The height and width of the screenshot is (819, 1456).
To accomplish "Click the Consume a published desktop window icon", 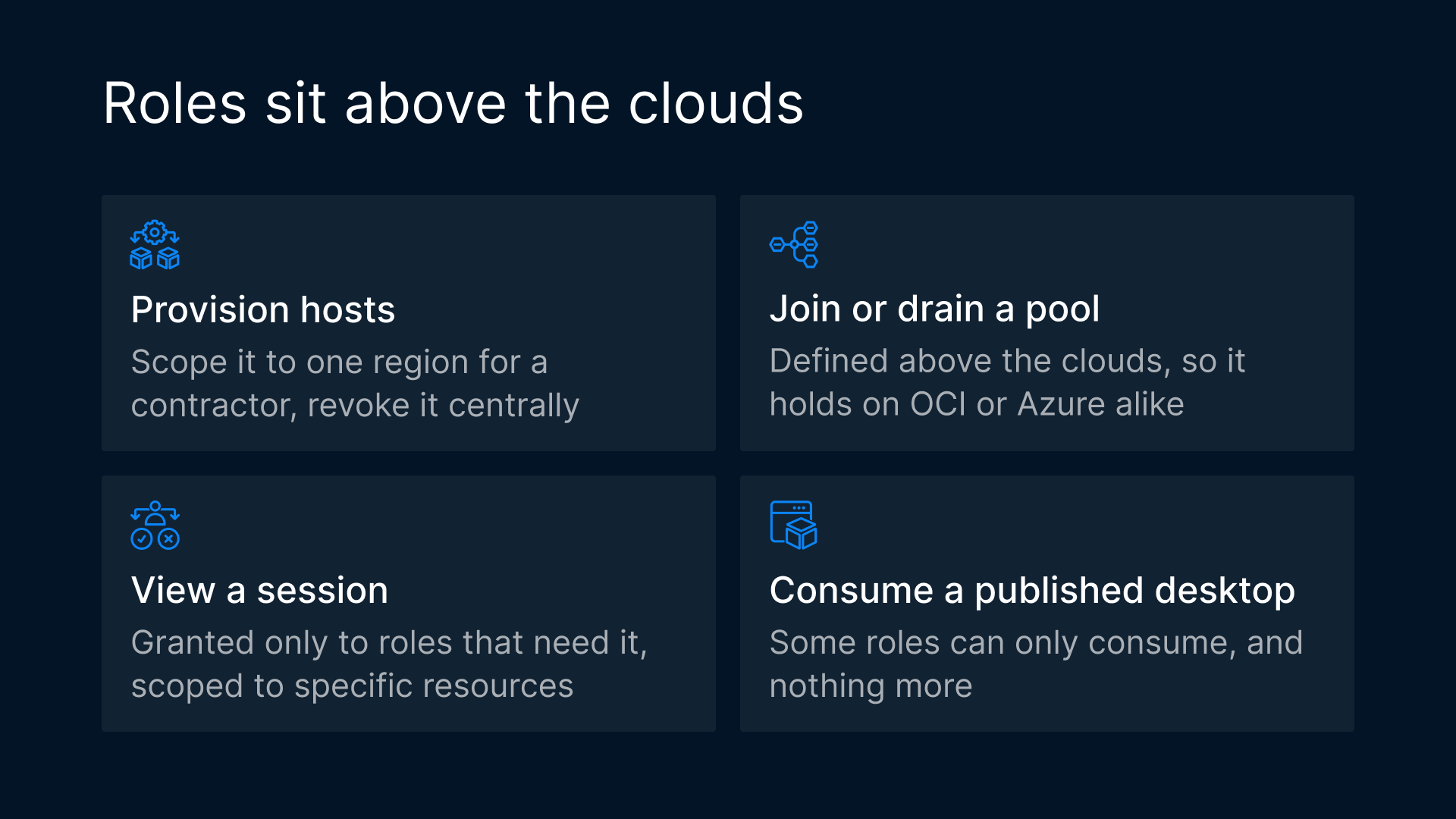I will point(794,525).
